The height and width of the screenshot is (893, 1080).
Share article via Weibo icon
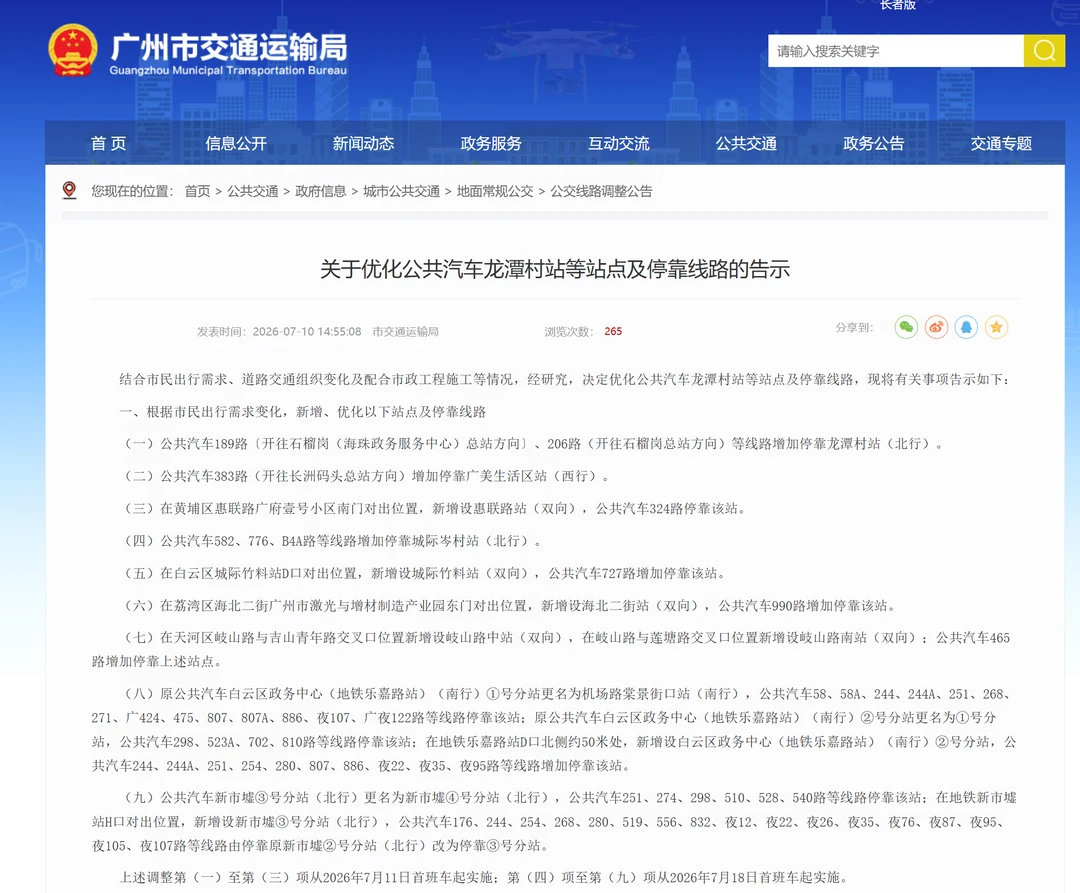[936, 327]
